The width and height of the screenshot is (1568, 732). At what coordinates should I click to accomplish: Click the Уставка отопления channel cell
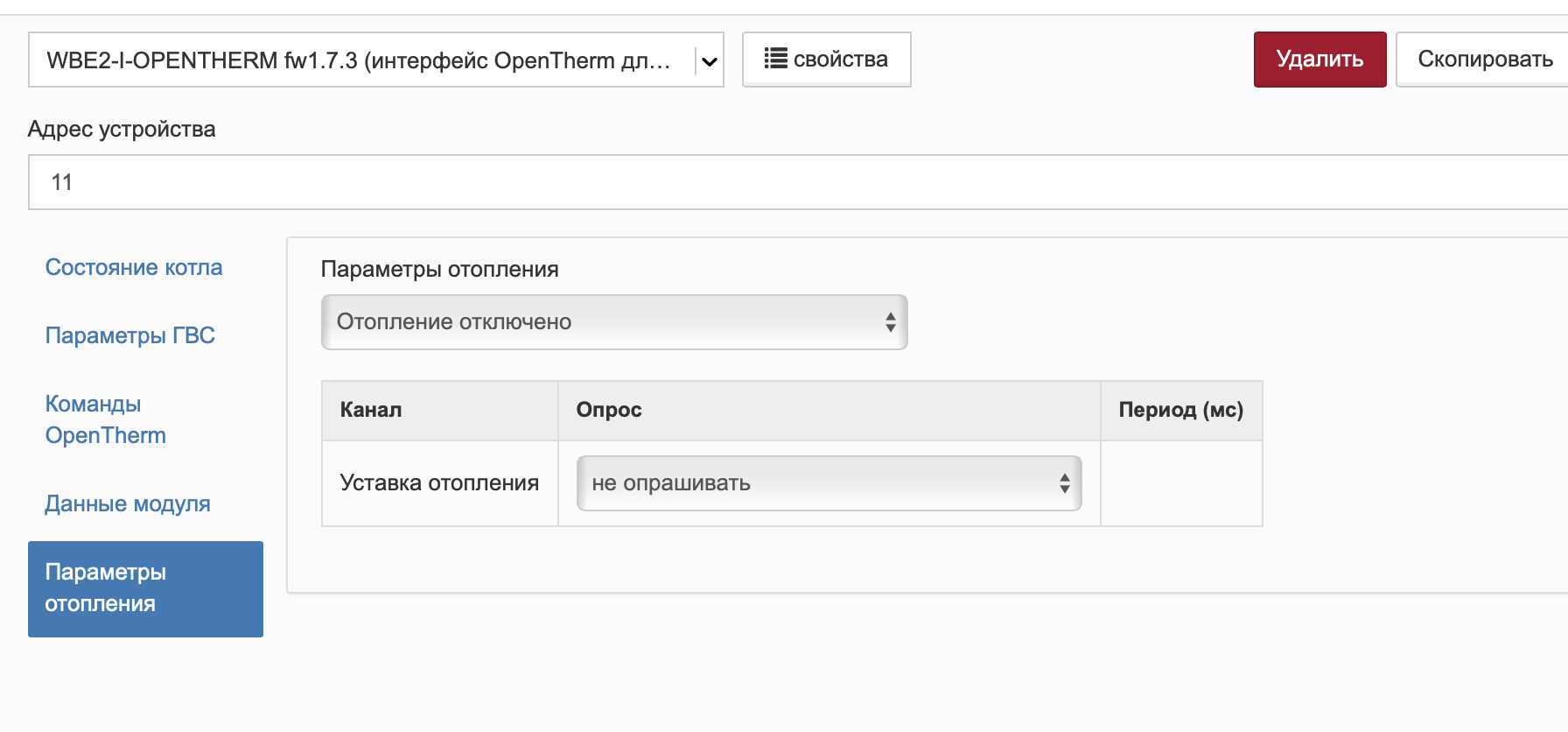pyautogui.click(x=440, y=483)
